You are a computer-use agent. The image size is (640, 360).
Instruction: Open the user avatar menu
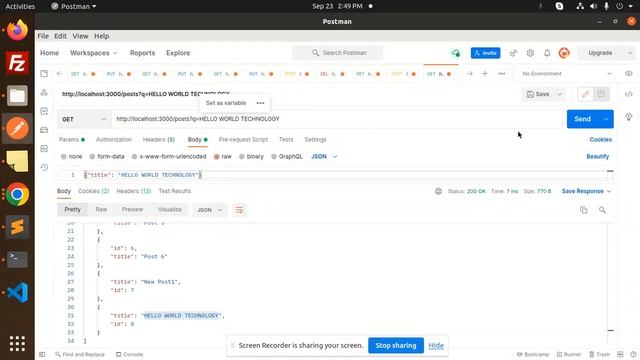[x=564, y=53]
